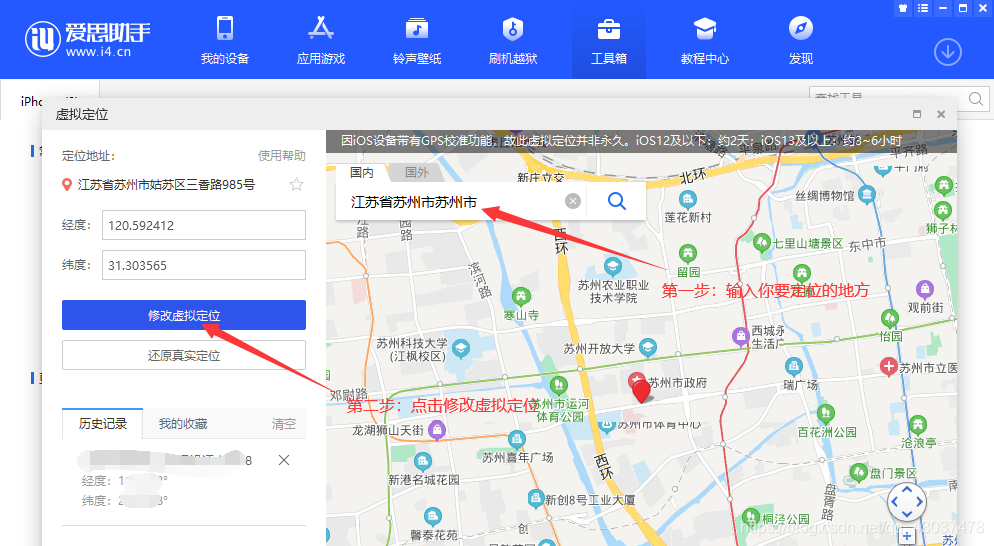Click the 还原真实定位 button
994x546 pixels.
pyautogui.click(x=184, y=355)
